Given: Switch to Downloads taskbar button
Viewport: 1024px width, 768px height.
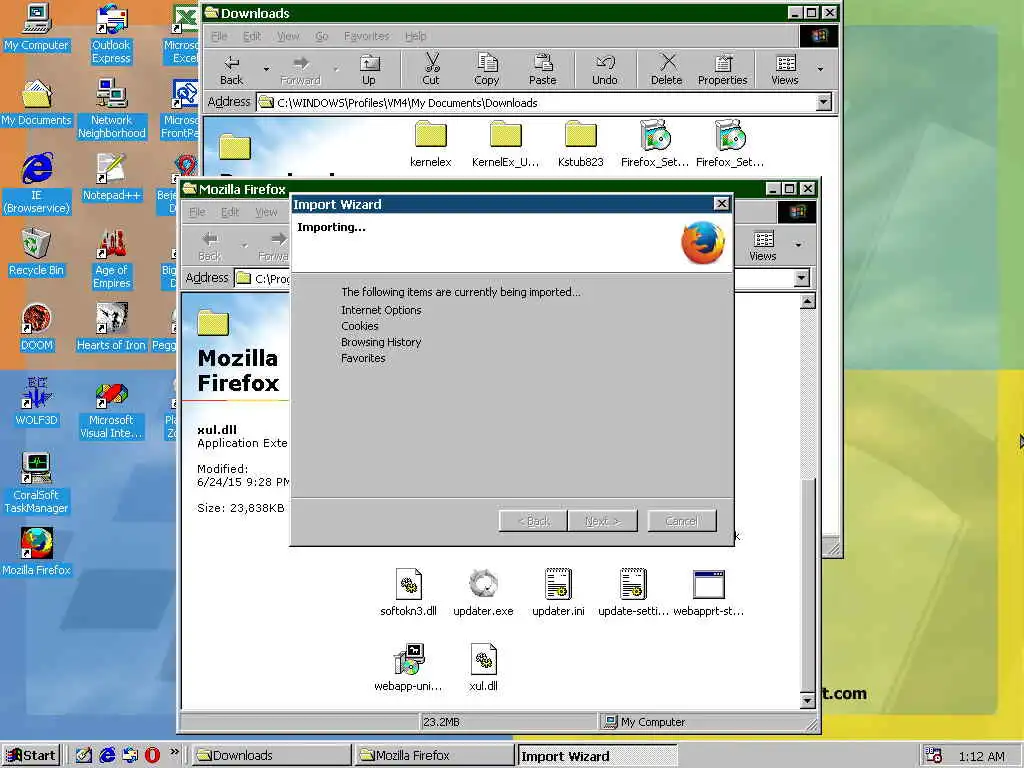Looking at the screenshot, I should pyautogui.click(x=272, y=756).
